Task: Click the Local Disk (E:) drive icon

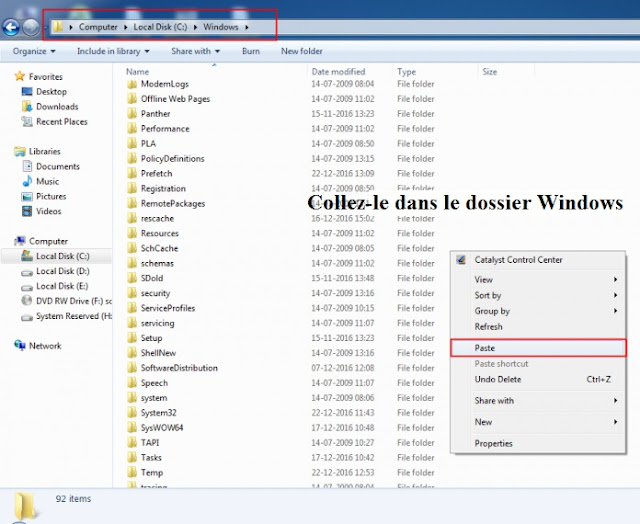Action: (27, 286)
